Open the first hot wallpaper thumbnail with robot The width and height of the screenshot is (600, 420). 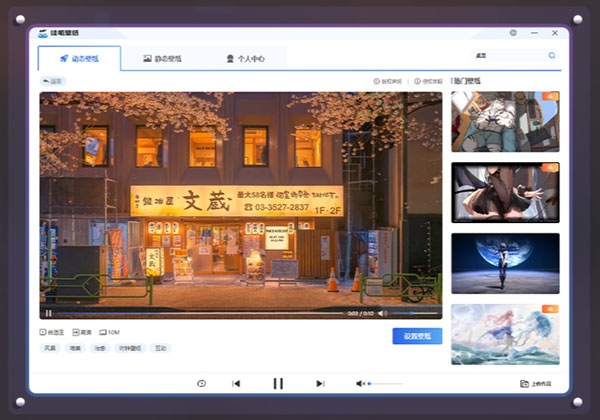coord(505,122)
